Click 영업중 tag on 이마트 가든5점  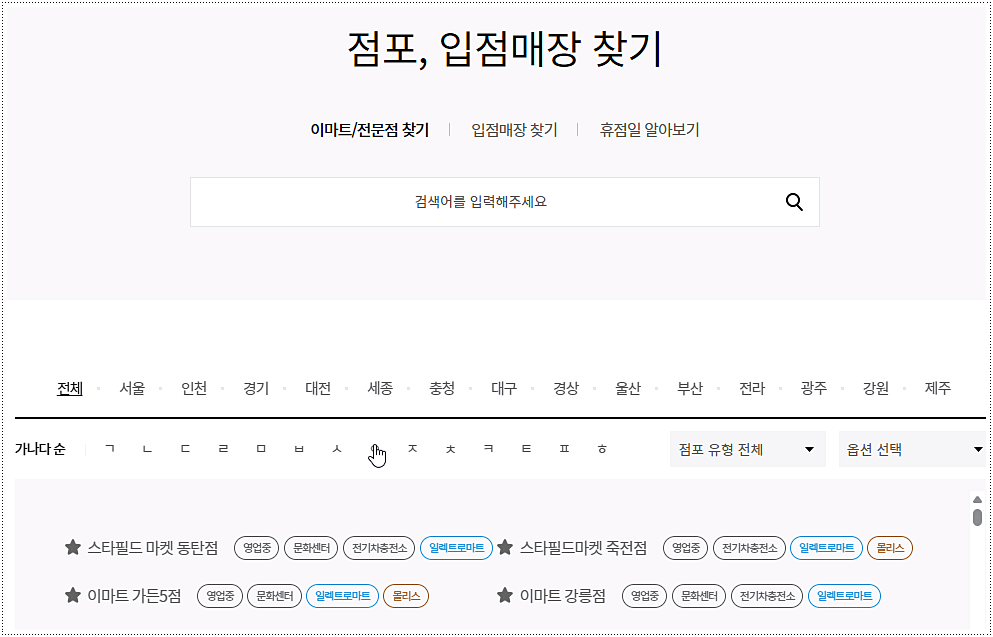tap(220, 596)
